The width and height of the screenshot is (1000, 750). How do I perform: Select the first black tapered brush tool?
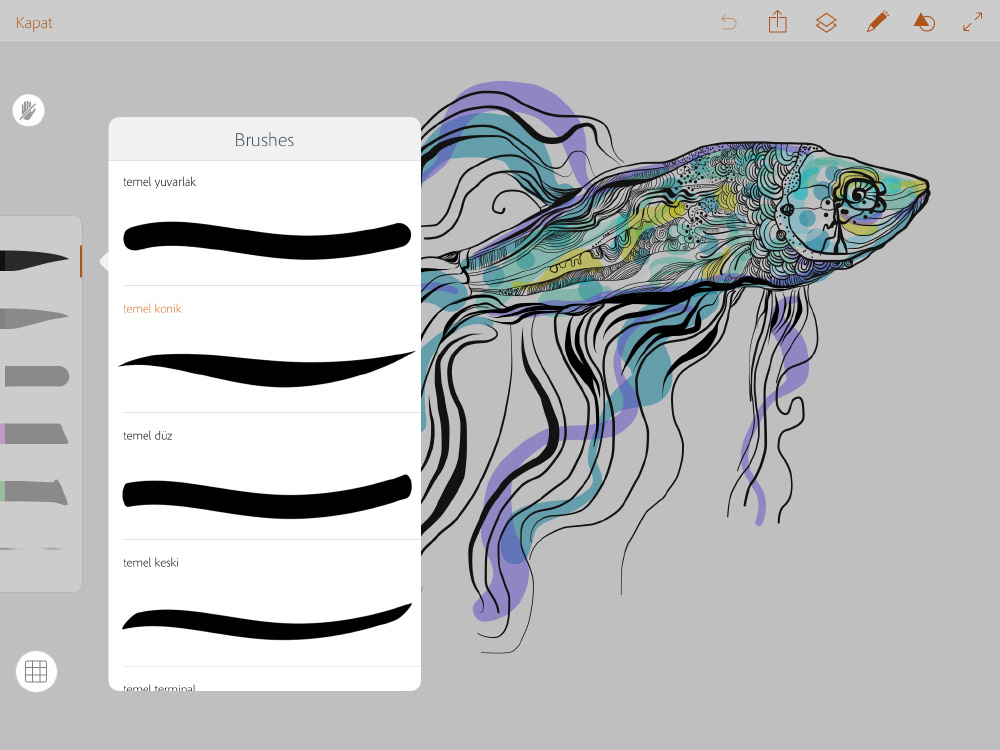pos(34,260)
